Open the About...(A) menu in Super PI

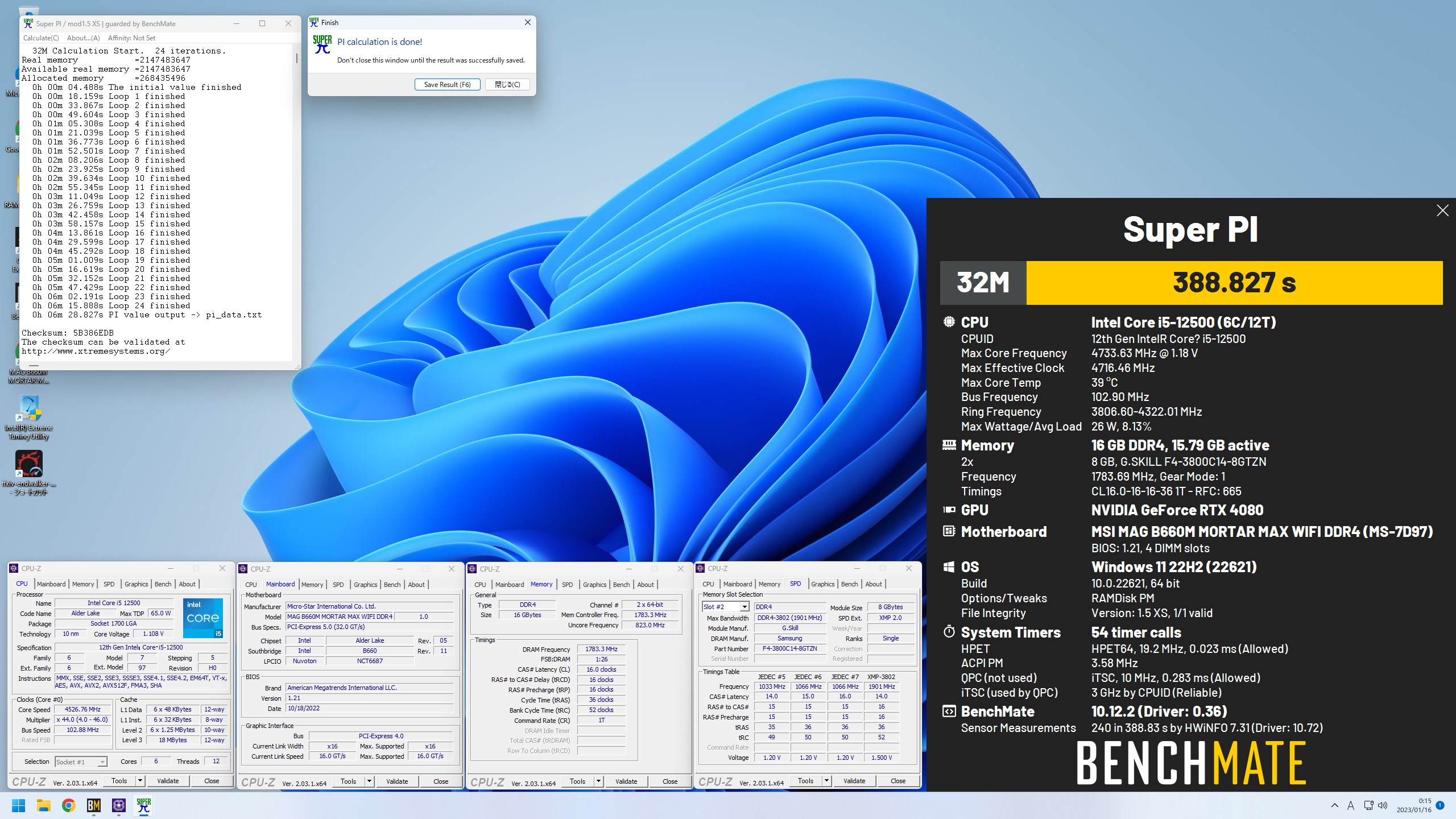(83, 38)
